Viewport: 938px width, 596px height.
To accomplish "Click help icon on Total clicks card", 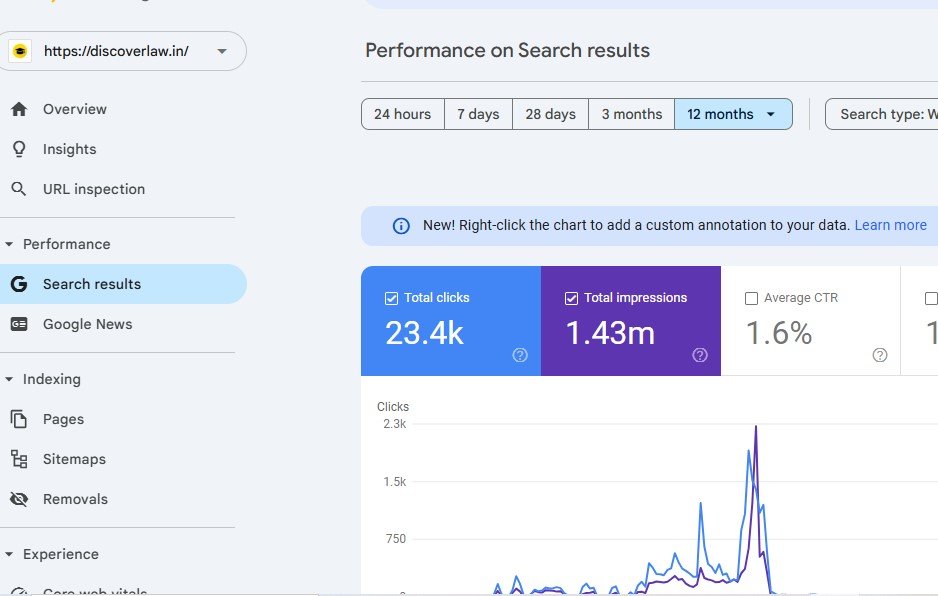I will click(x=520, y=355).
